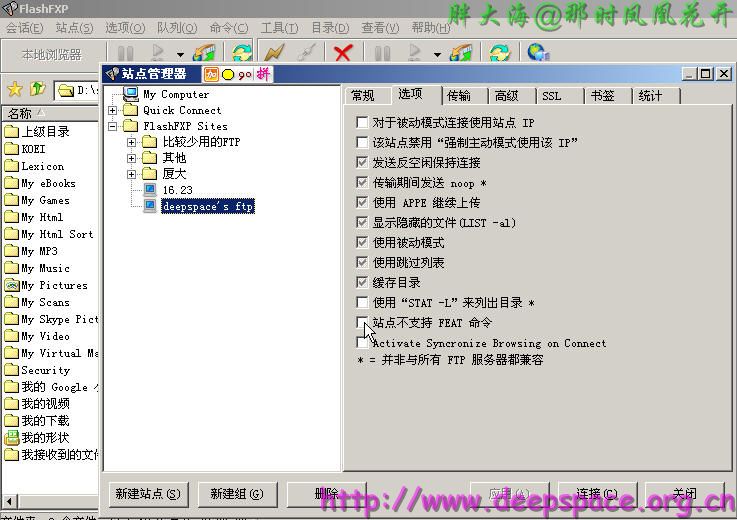Check Activate Syncronize Browsing on Connect
The height and width of the screenshot is (520, 737).
pos(362,343)
